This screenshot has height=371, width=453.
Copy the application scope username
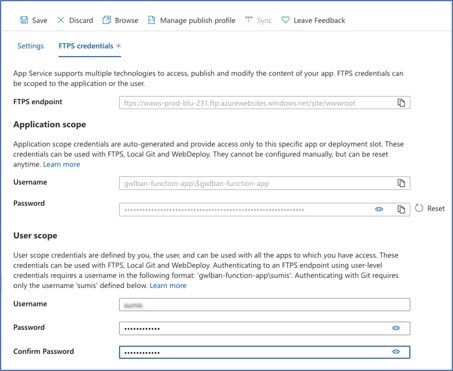click(401, 183)
